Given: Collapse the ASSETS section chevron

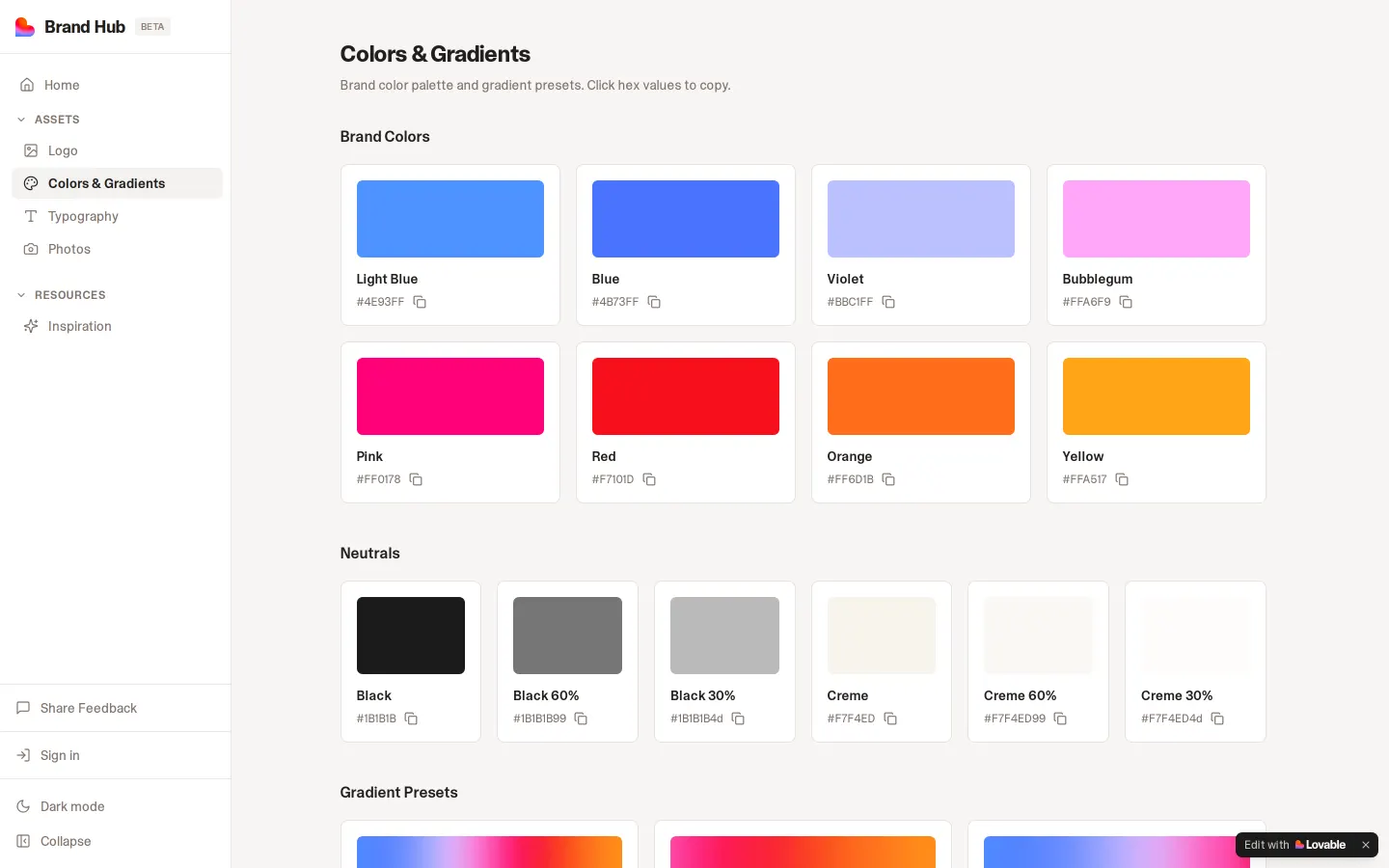Looking at the screenshot, I should 21,120.
